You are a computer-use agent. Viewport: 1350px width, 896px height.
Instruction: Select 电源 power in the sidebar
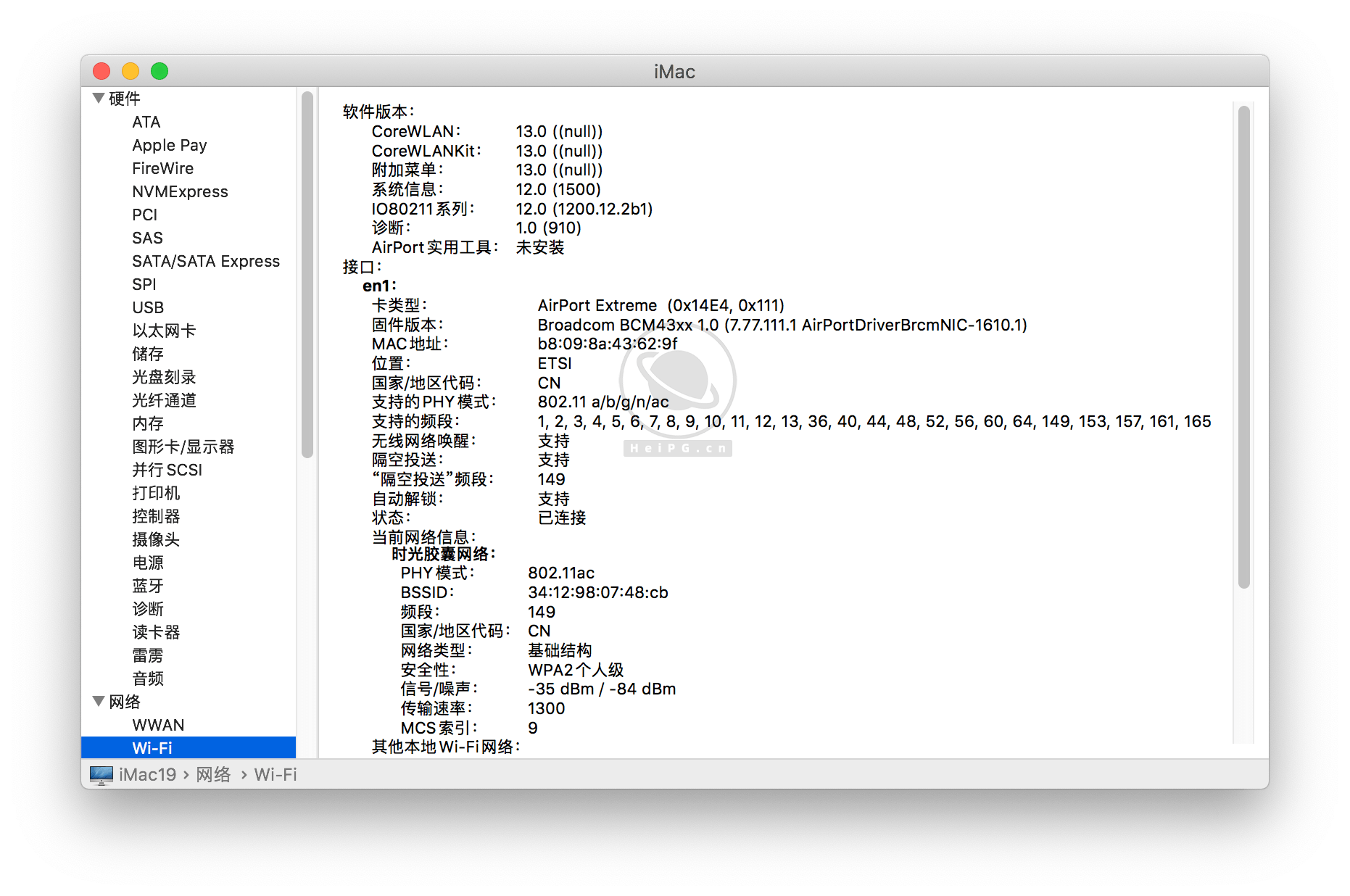pyautogui.click(x=148, y=563)
